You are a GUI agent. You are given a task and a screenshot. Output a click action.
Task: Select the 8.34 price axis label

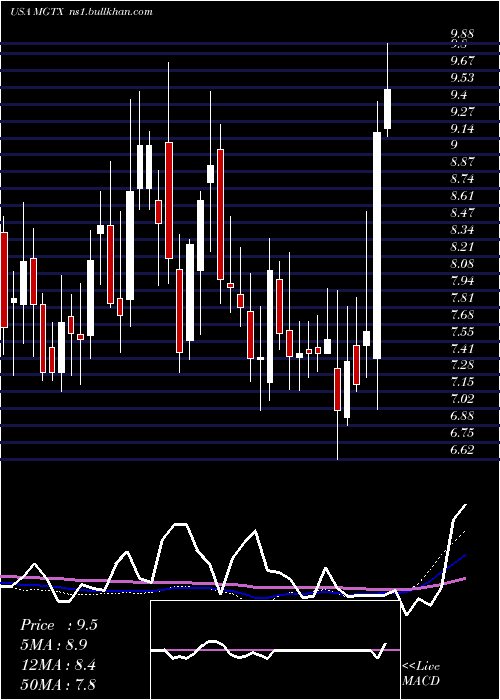pyautogui.click(x=462, y=230)
